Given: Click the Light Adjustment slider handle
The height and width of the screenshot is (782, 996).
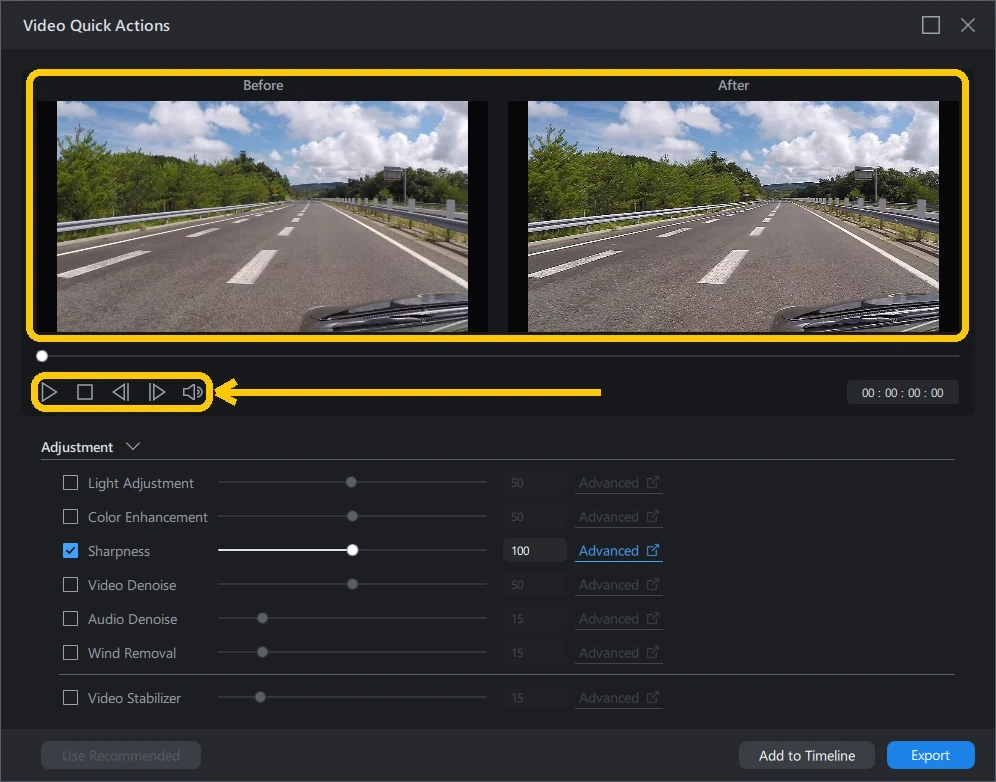Looking at the screenshot, I should 351,482.
